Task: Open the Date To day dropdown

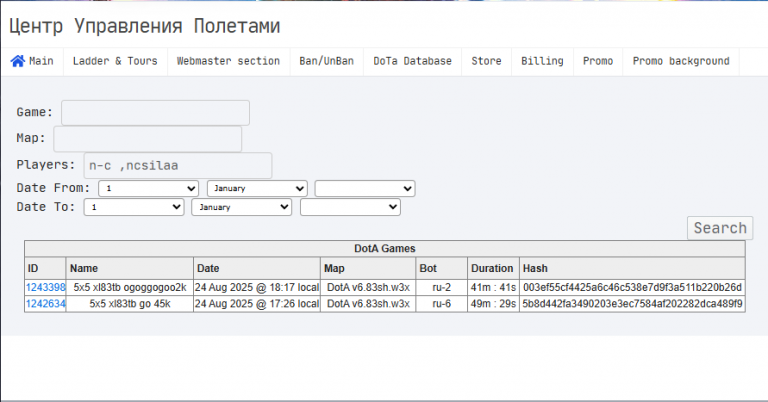Action: tap(134, 207)
